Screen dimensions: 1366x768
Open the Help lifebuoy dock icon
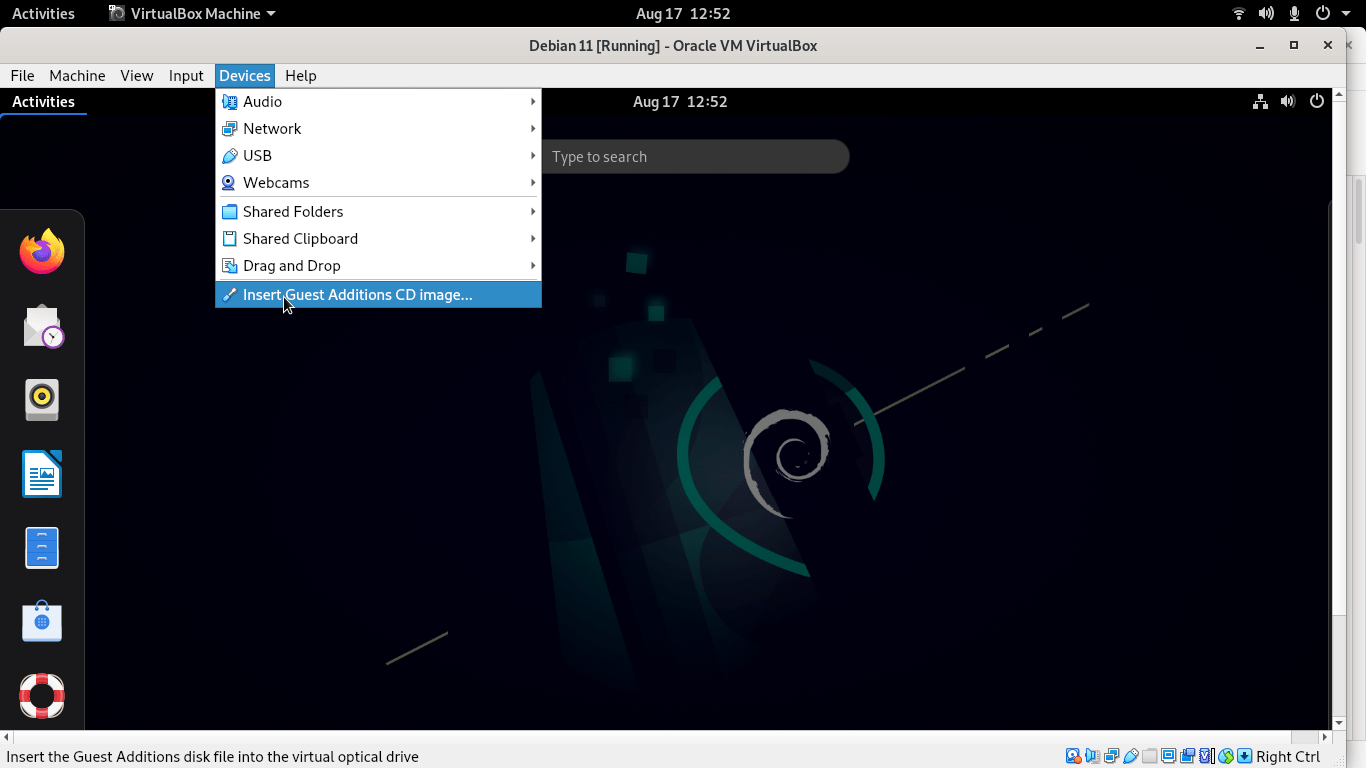tap(42, 695)
